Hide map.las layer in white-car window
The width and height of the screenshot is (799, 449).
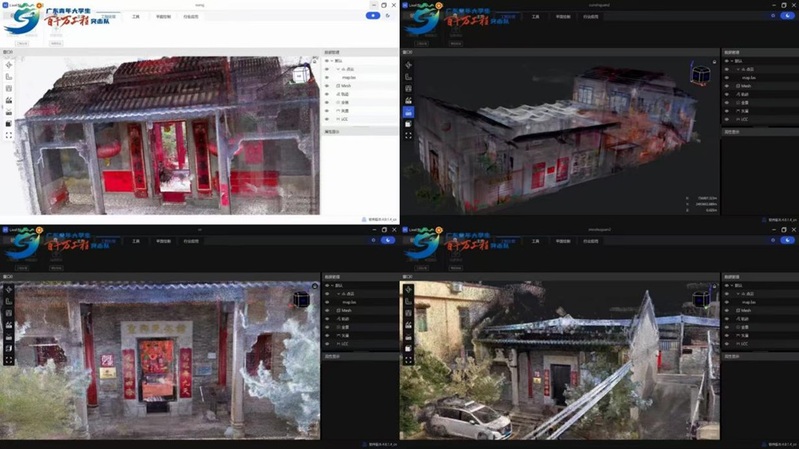727,302
